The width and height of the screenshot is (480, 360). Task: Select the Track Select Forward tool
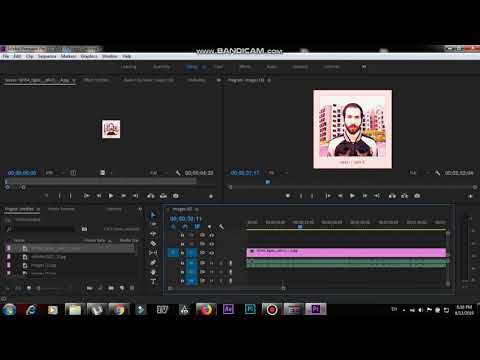pos(153,224)
